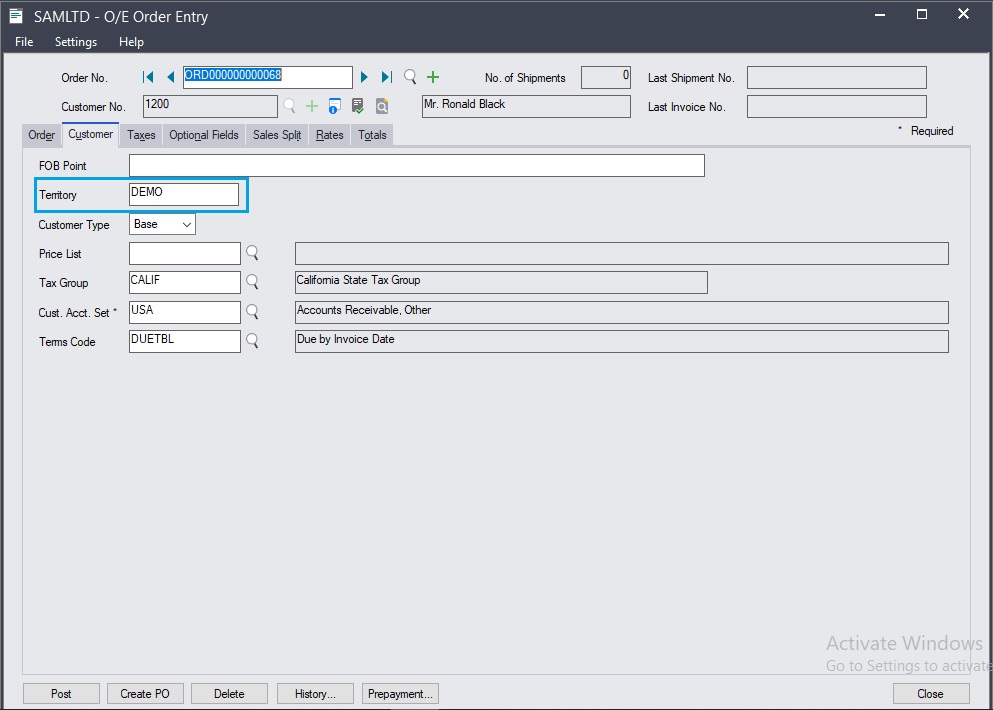Click the Territory field containing DEMO
Viewport: 993px width, 710px height.
tap(184, 194)
